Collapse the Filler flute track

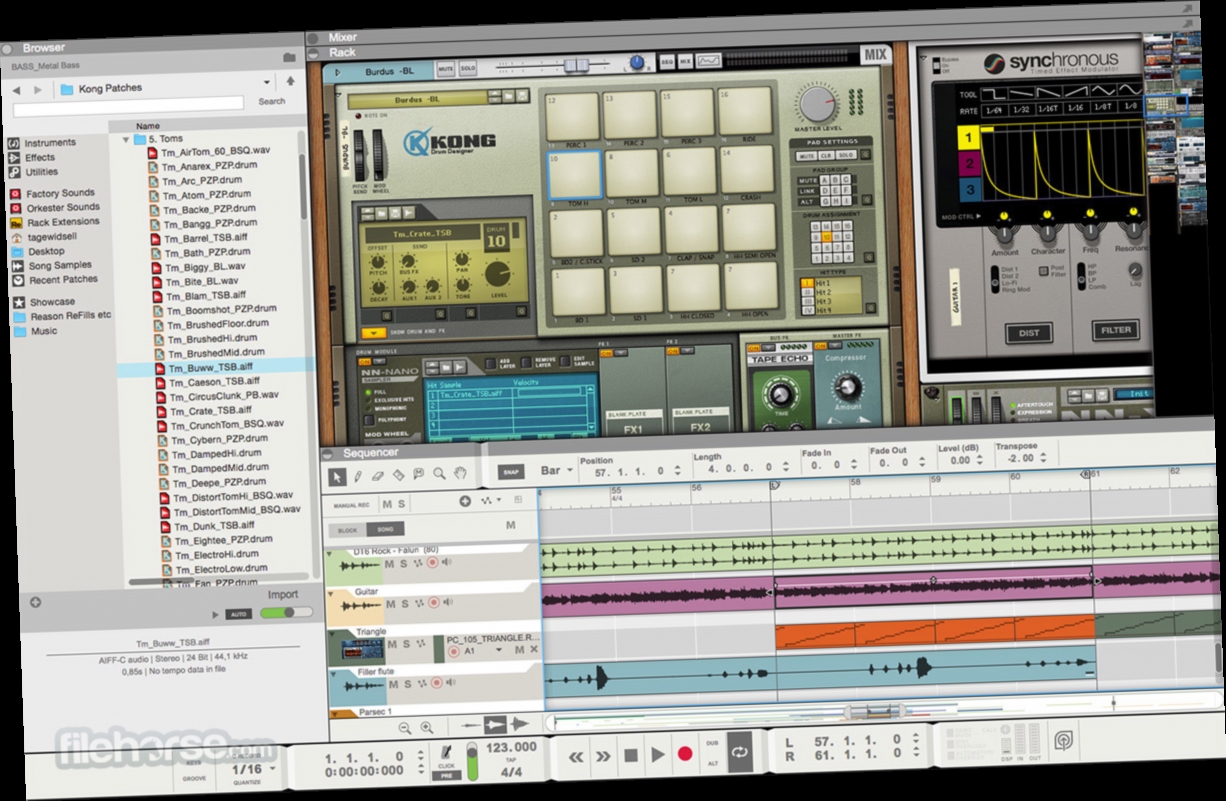coord(334,674)
